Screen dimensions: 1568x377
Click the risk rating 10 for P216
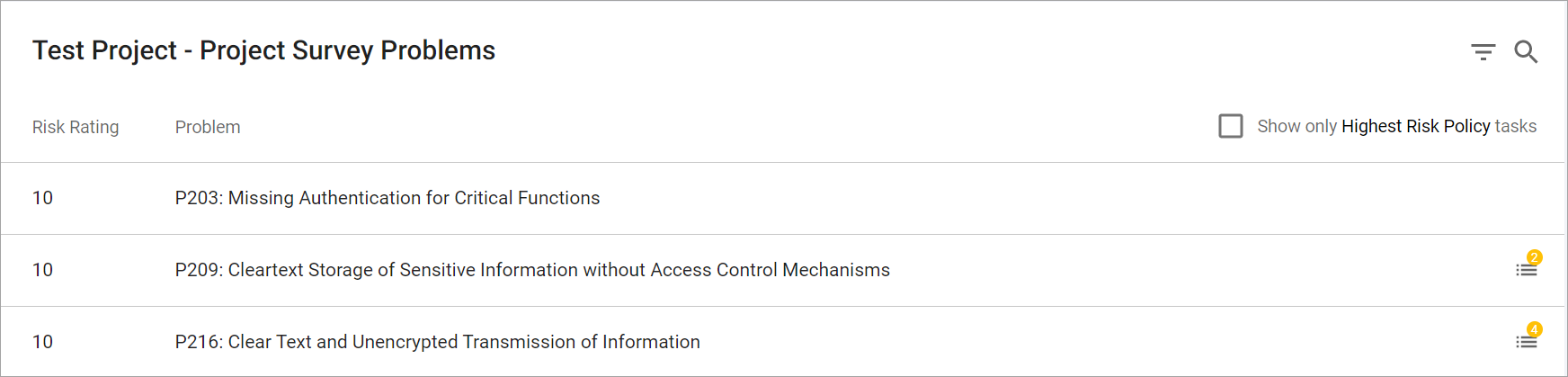pyautogui.click(x=42, y=342)
